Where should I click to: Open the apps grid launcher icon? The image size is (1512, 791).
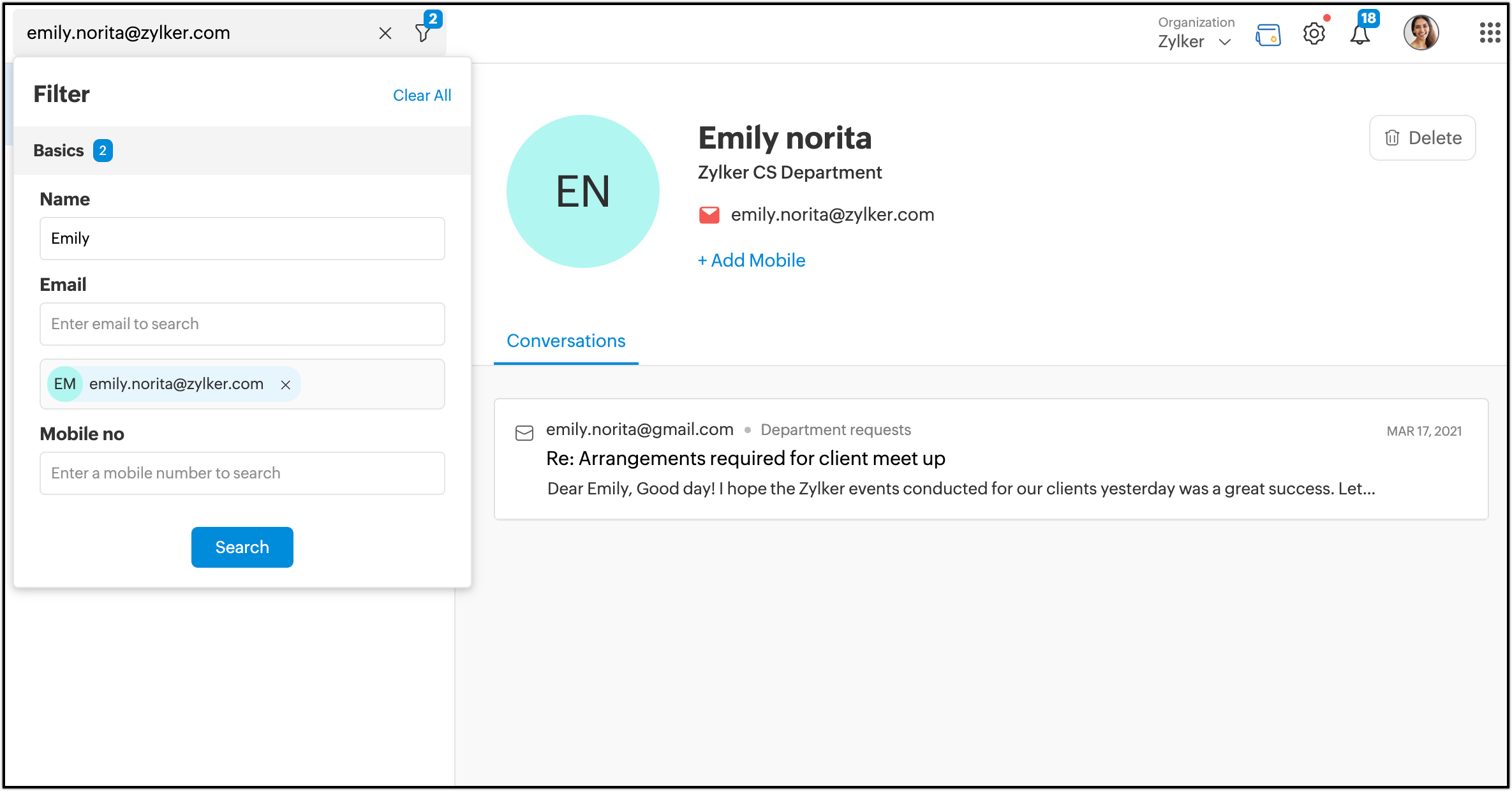pyautogui.click(x=1490, y=33)
